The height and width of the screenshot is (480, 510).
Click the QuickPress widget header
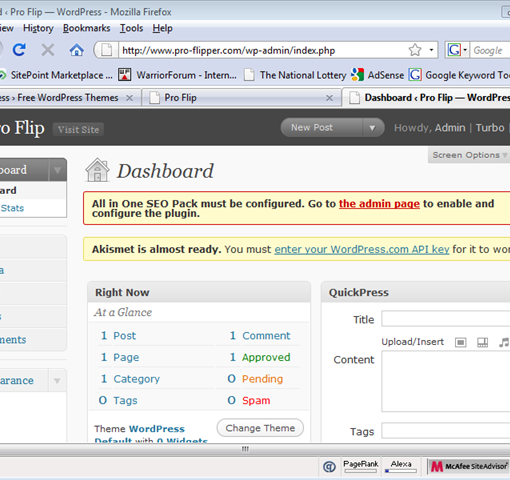click(416, 292)
